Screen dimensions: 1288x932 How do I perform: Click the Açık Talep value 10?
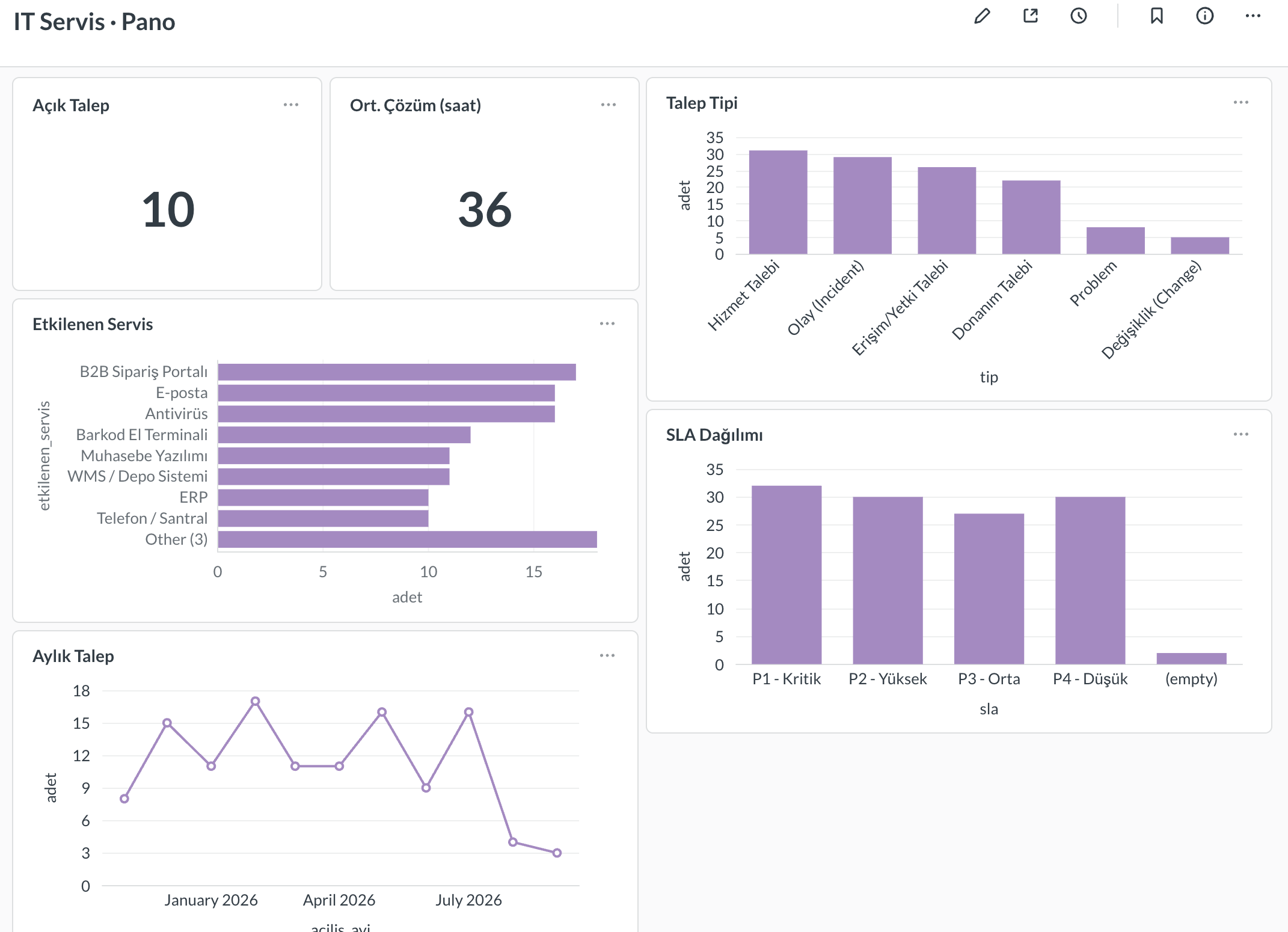(168, 210)
